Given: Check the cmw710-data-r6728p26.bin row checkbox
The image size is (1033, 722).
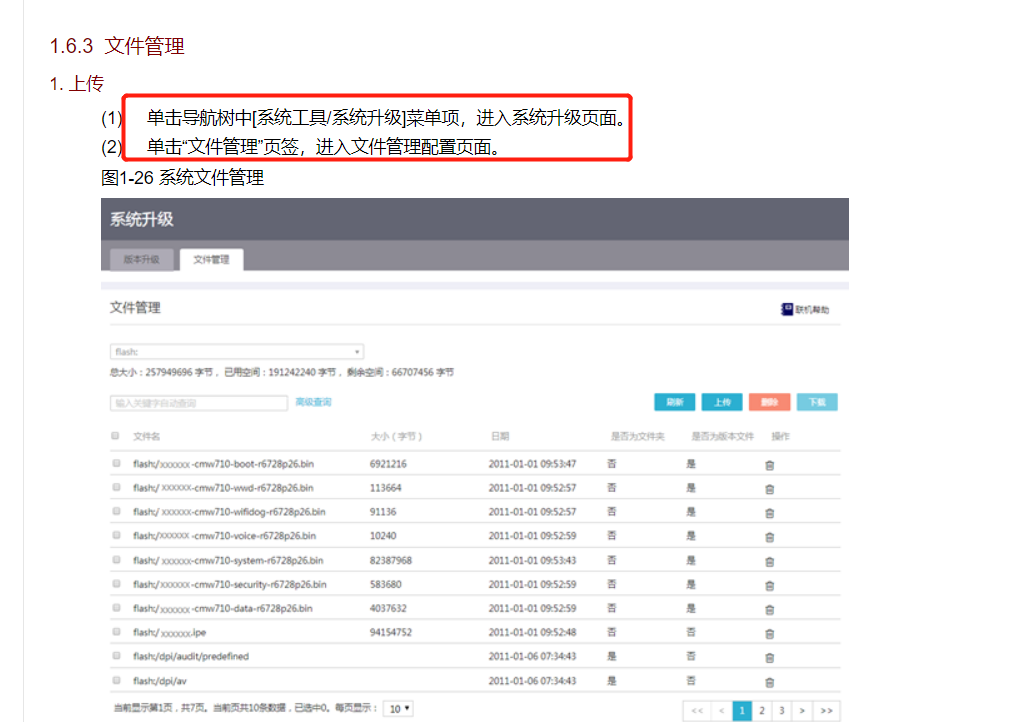Looking at the screenshot, I should click(x=117, y=607).
